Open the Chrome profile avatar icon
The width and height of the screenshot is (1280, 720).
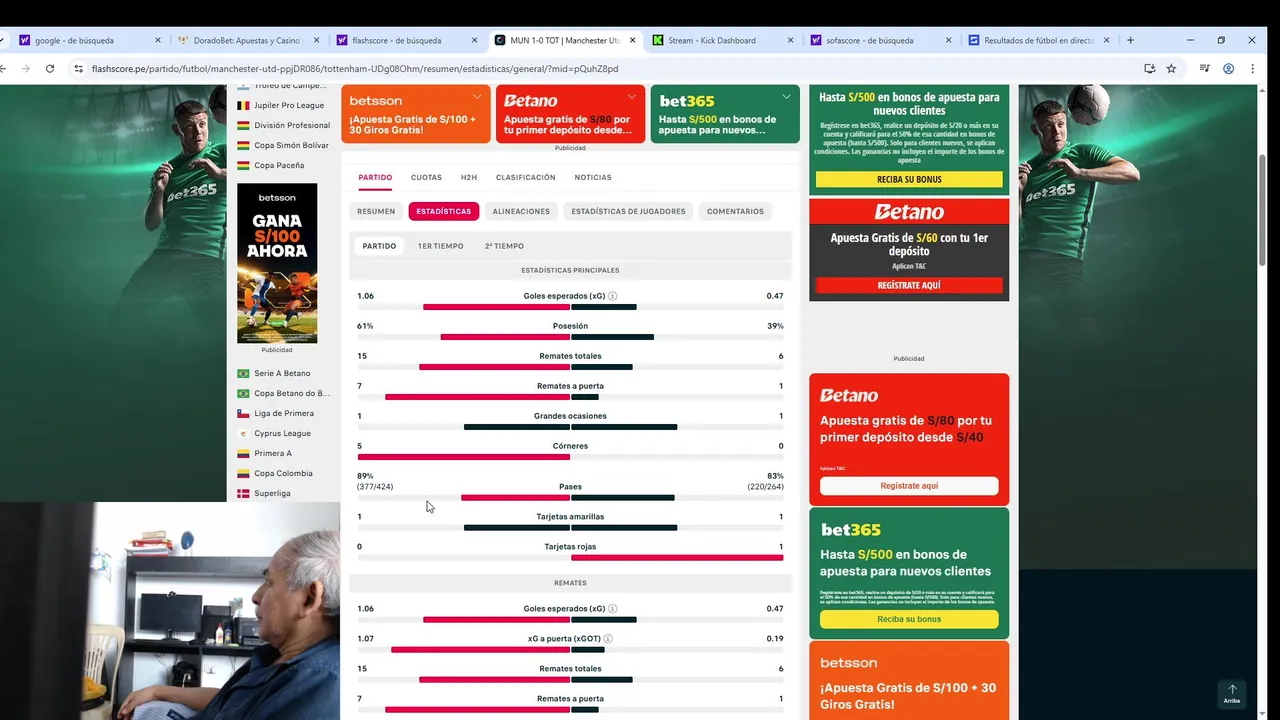1228,69
